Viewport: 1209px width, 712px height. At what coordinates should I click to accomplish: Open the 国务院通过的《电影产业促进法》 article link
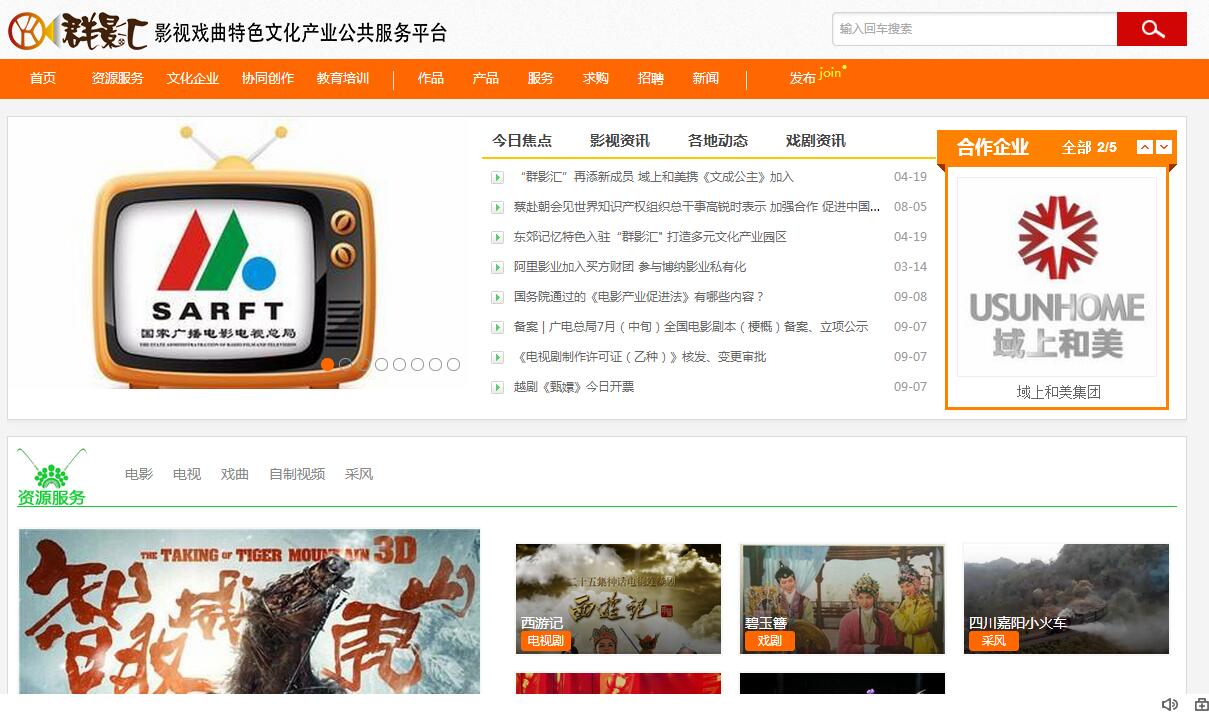point(639,297)
